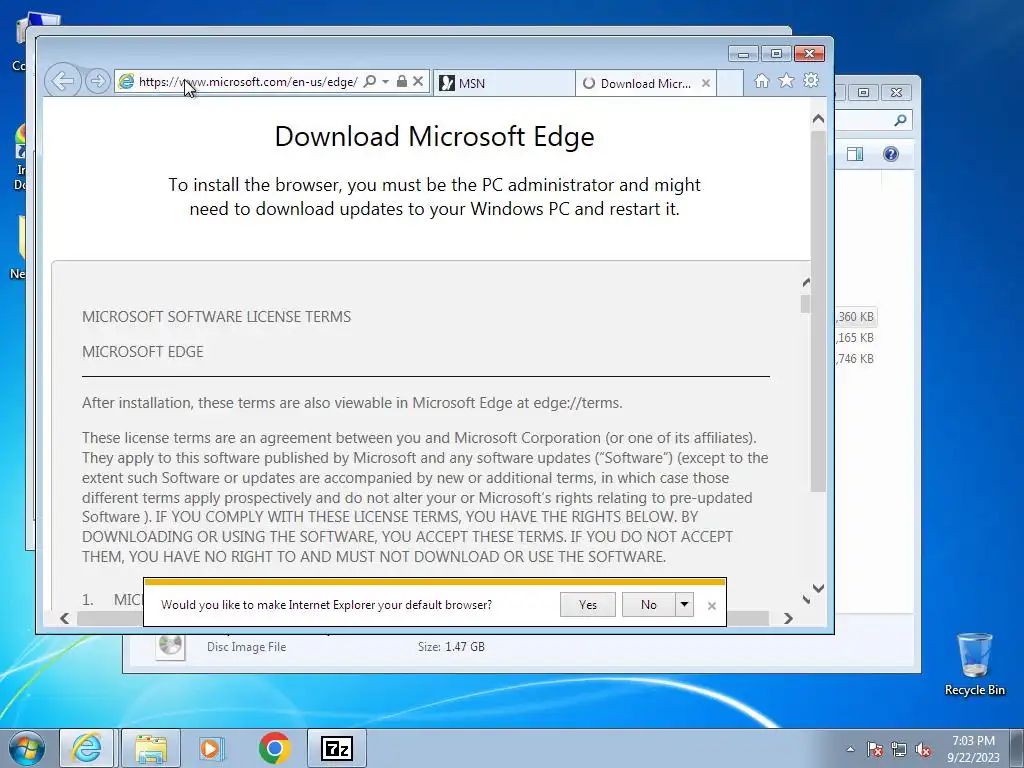Click No on the default browser prompt

point(648,605)
